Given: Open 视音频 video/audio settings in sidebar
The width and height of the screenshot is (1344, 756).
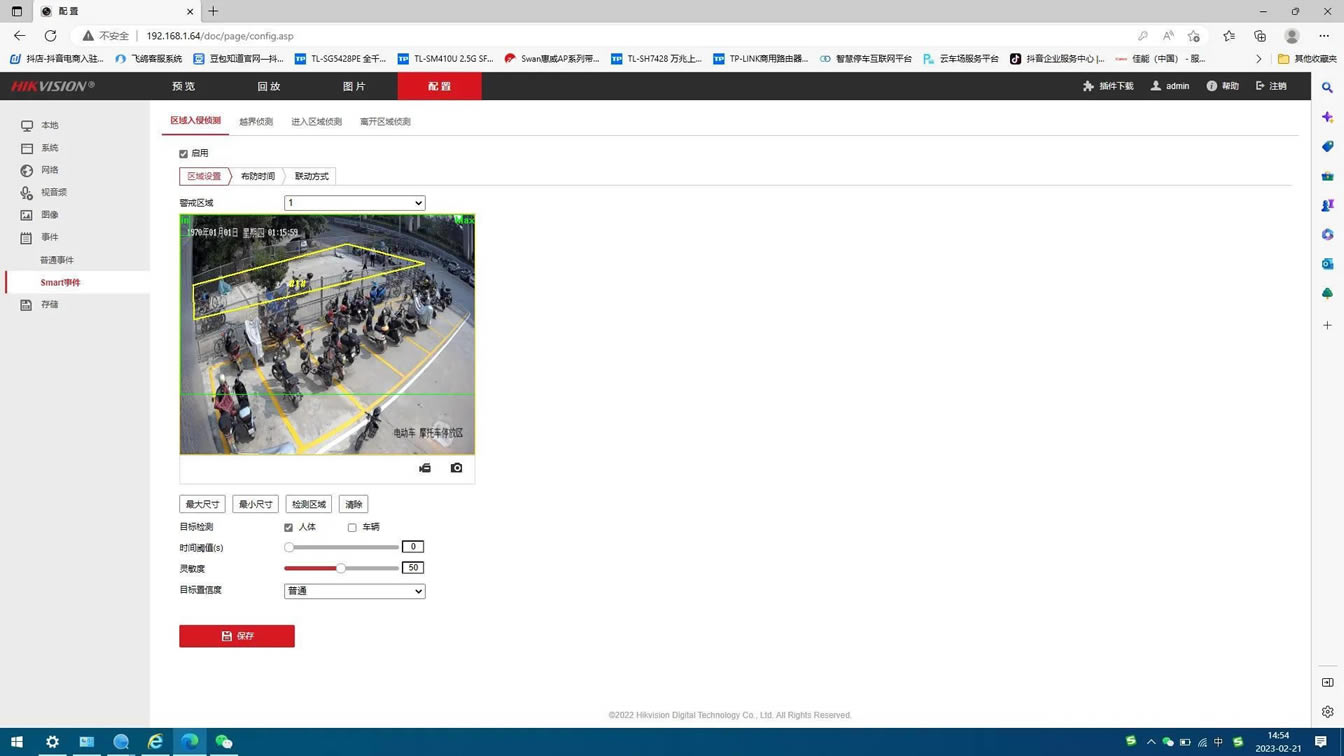Looking at the screenshot, I should (53, 192).
